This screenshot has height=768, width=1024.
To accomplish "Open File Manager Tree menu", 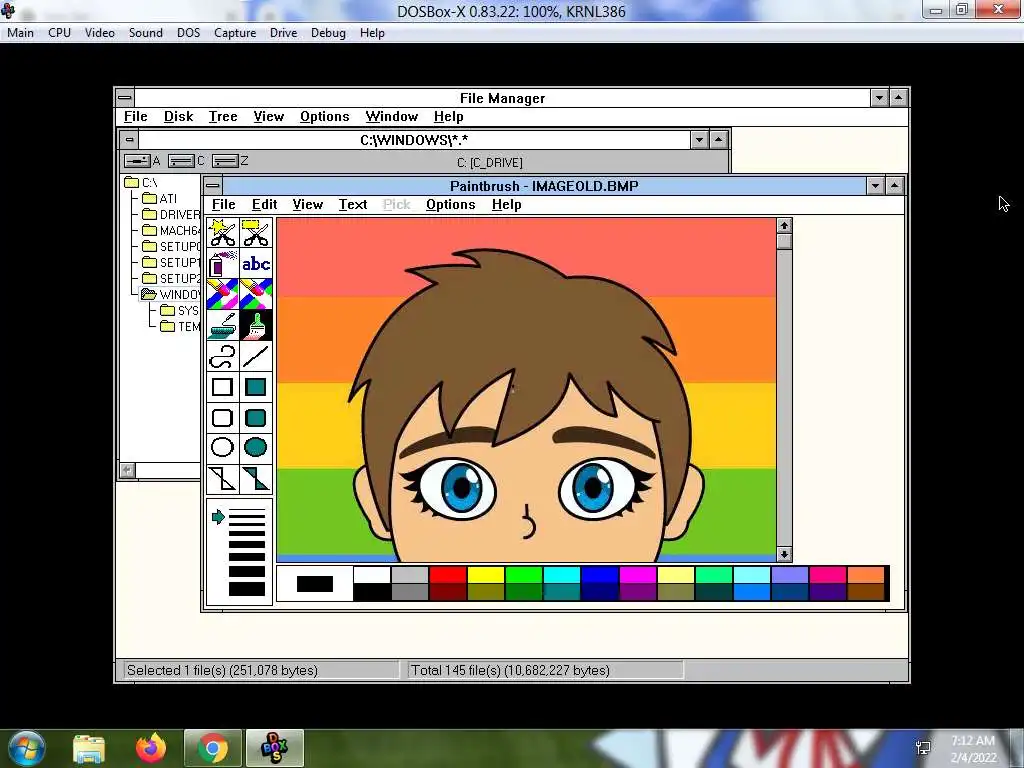I will pyautogui.click(x=223, y=116).
